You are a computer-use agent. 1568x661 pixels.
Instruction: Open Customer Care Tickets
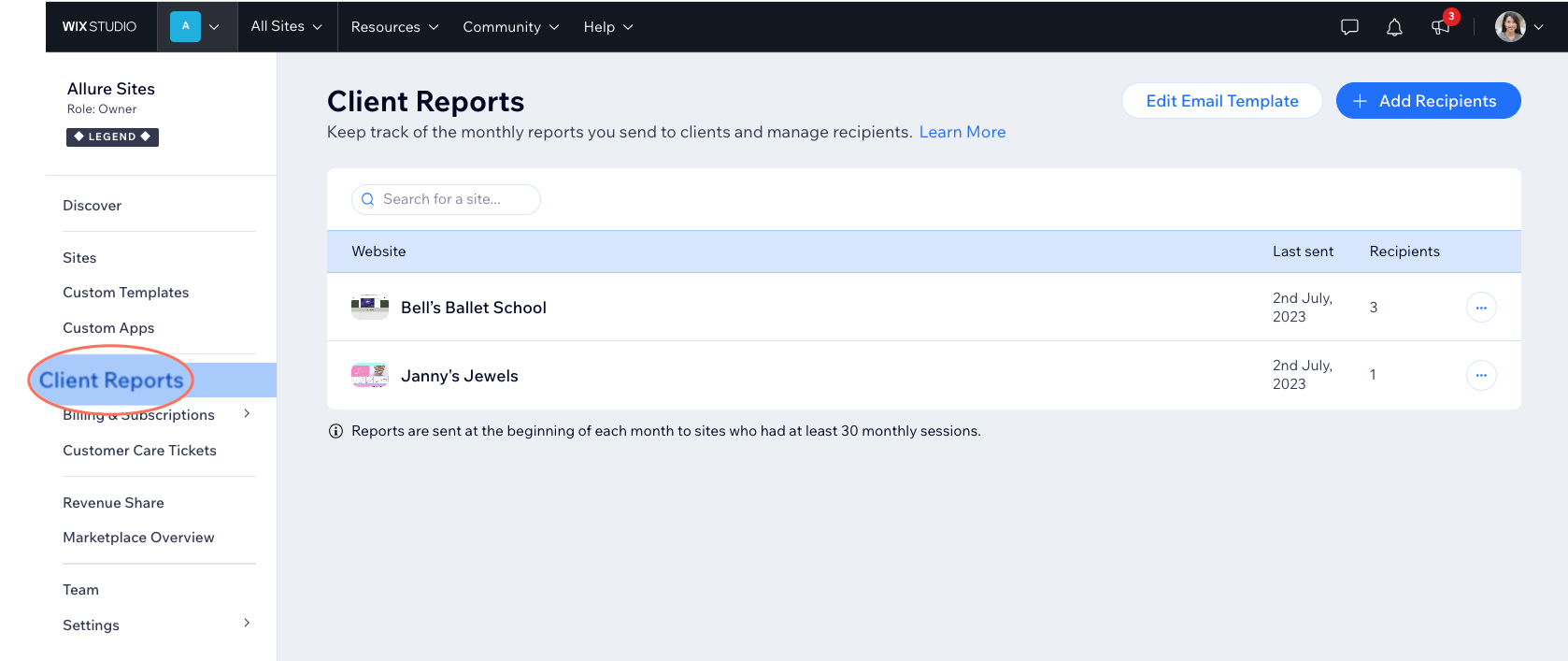[139, 451]
